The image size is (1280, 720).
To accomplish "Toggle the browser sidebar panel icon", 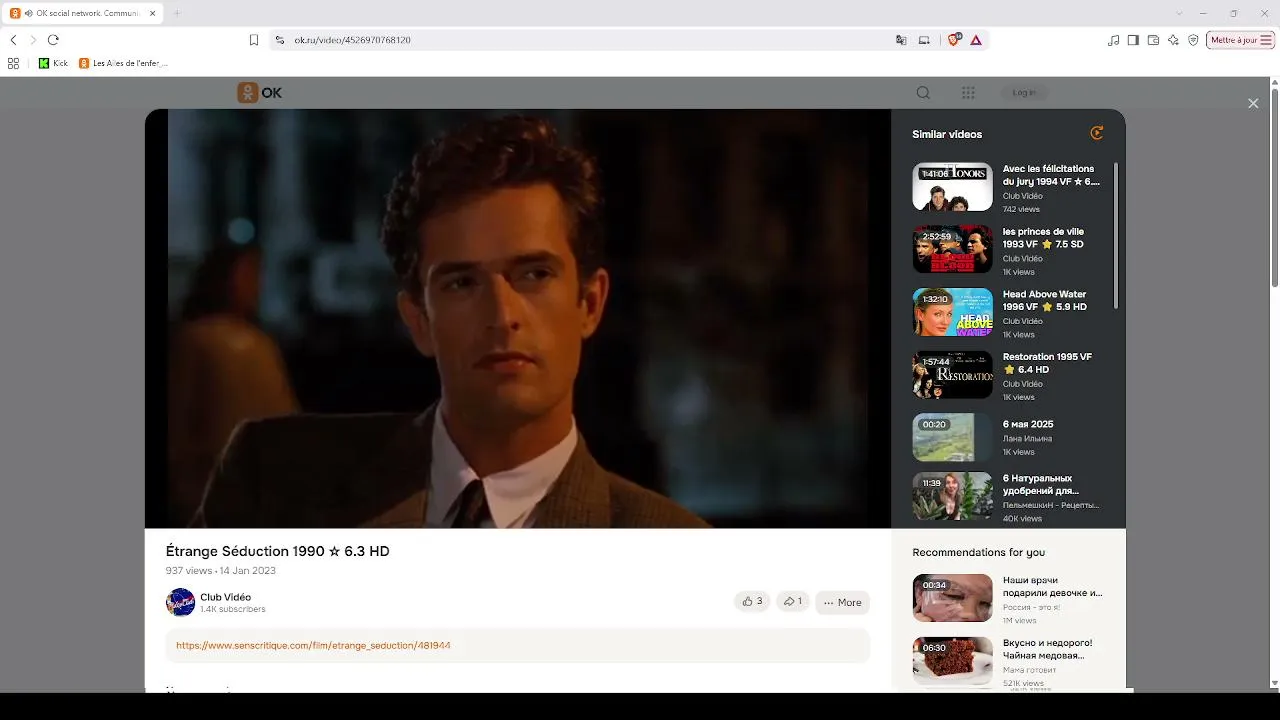I will (1133, 40).
